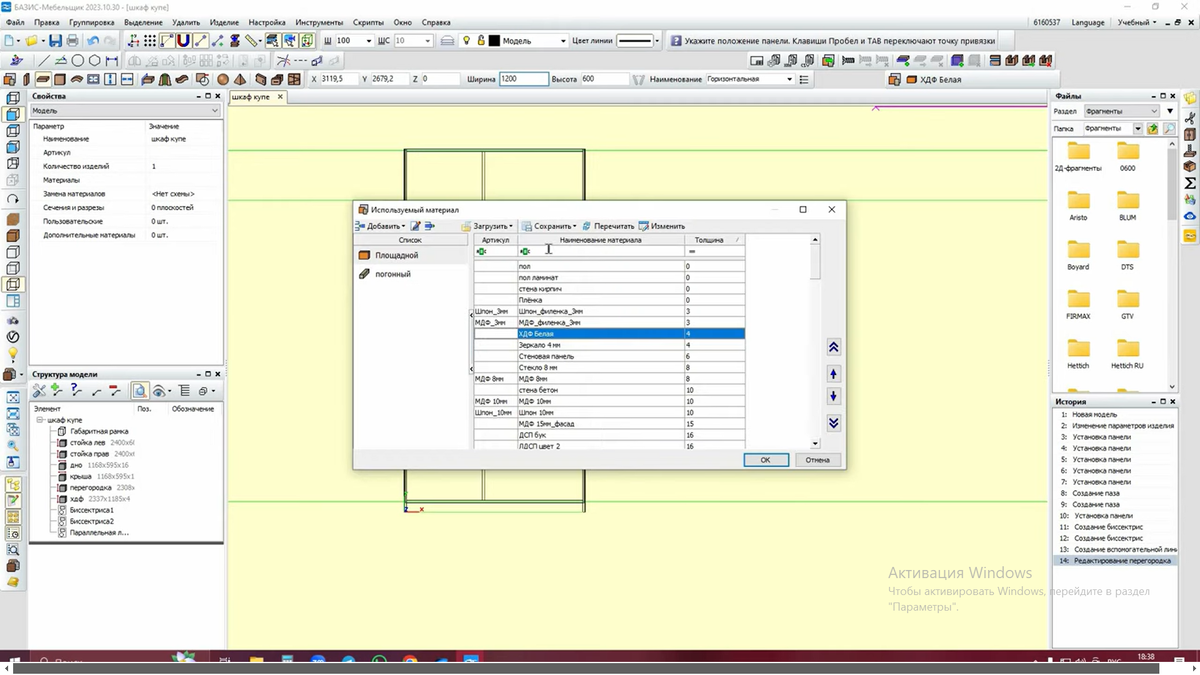Click the ХДФ Белая material indicator in toolbar
The width and height of the screenshot is (1200, 675).
pos(932,79)
